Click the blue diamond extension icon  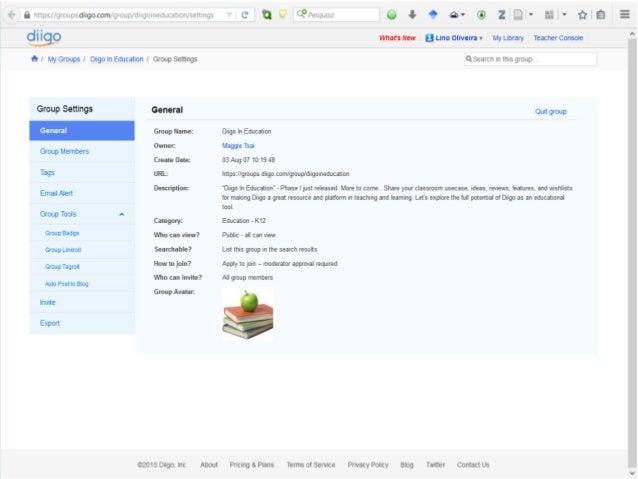[x=433, y=15]
